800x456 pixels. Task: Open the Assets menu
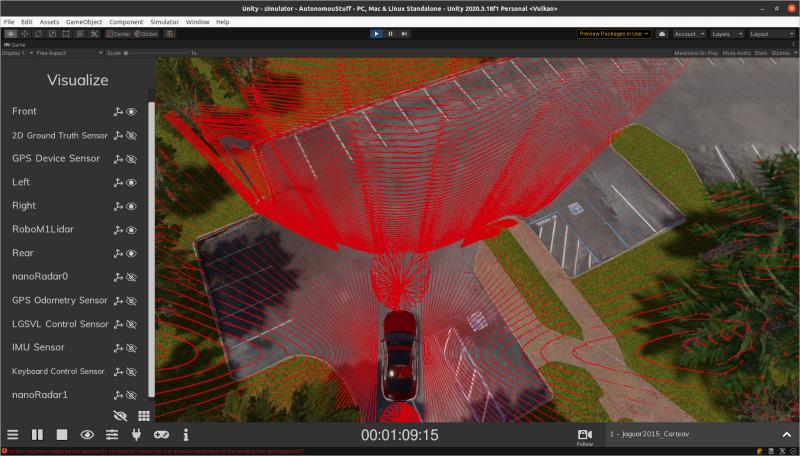49,22
